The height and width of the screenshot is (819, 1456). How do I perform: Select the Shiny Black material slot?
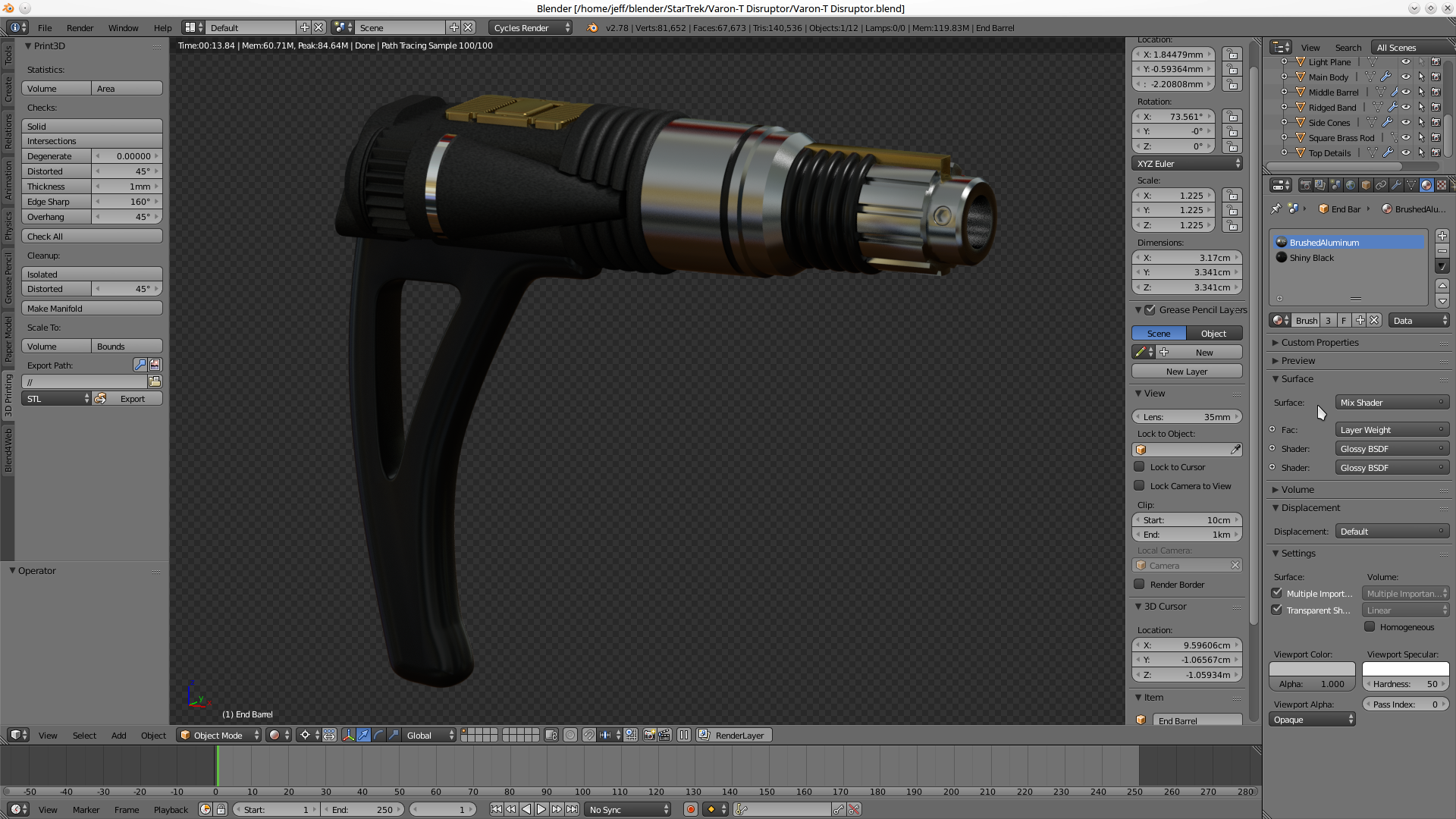[x=1349, y=257]
